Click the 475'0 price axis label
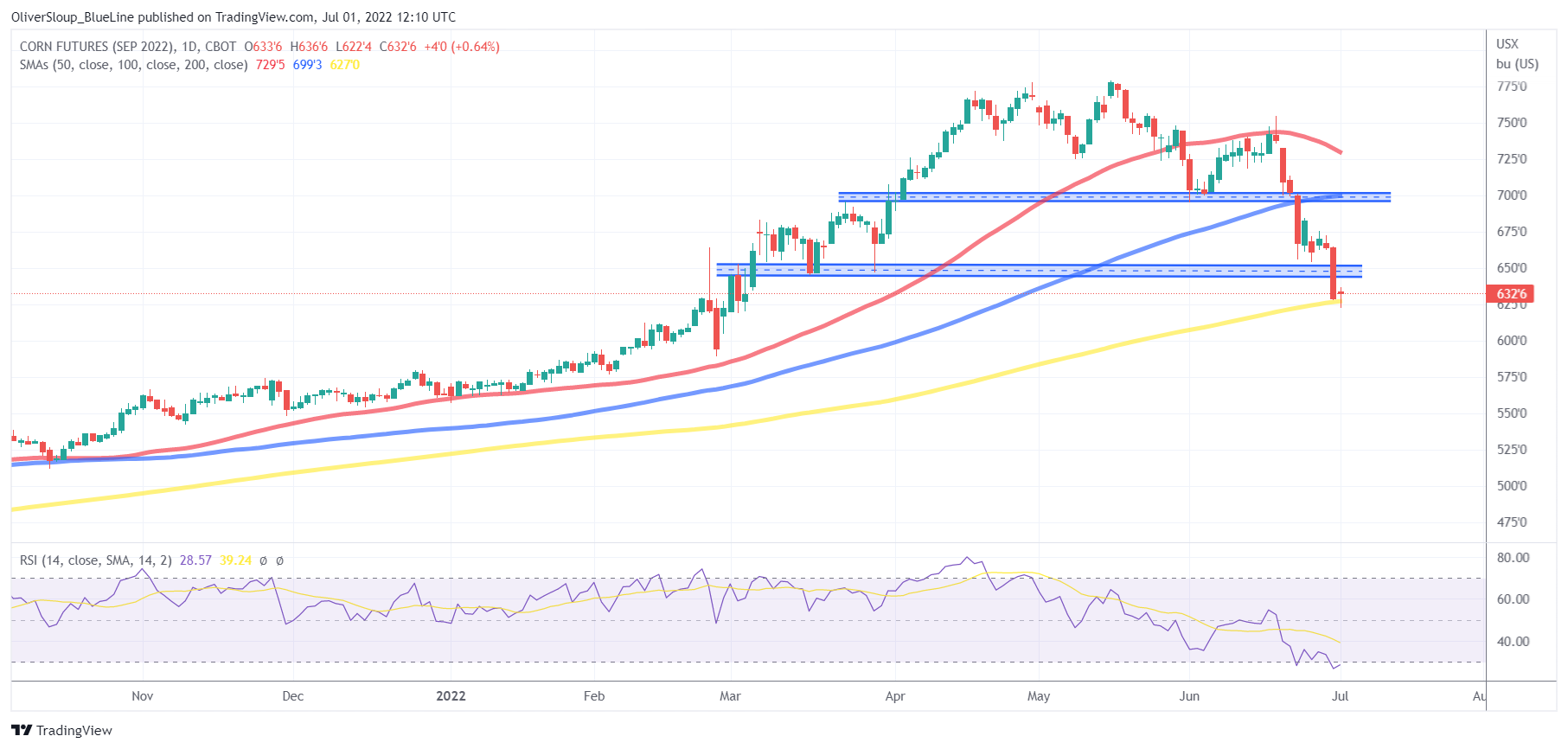The image size is (1568, 749). click(1512, 522)
